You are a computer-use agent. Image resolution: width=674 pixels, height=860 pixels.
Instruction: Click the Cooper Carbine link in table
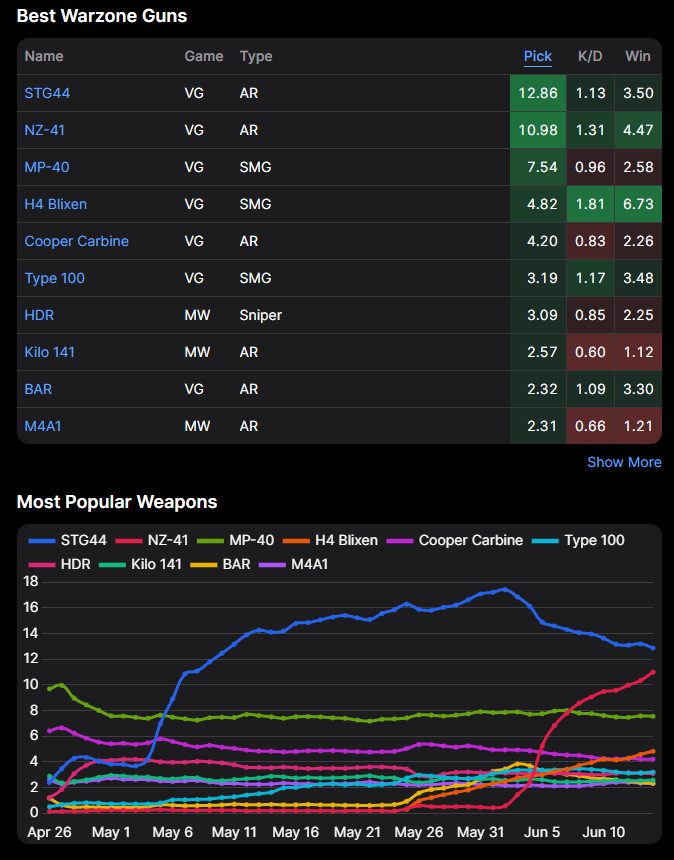pos(76,241)
